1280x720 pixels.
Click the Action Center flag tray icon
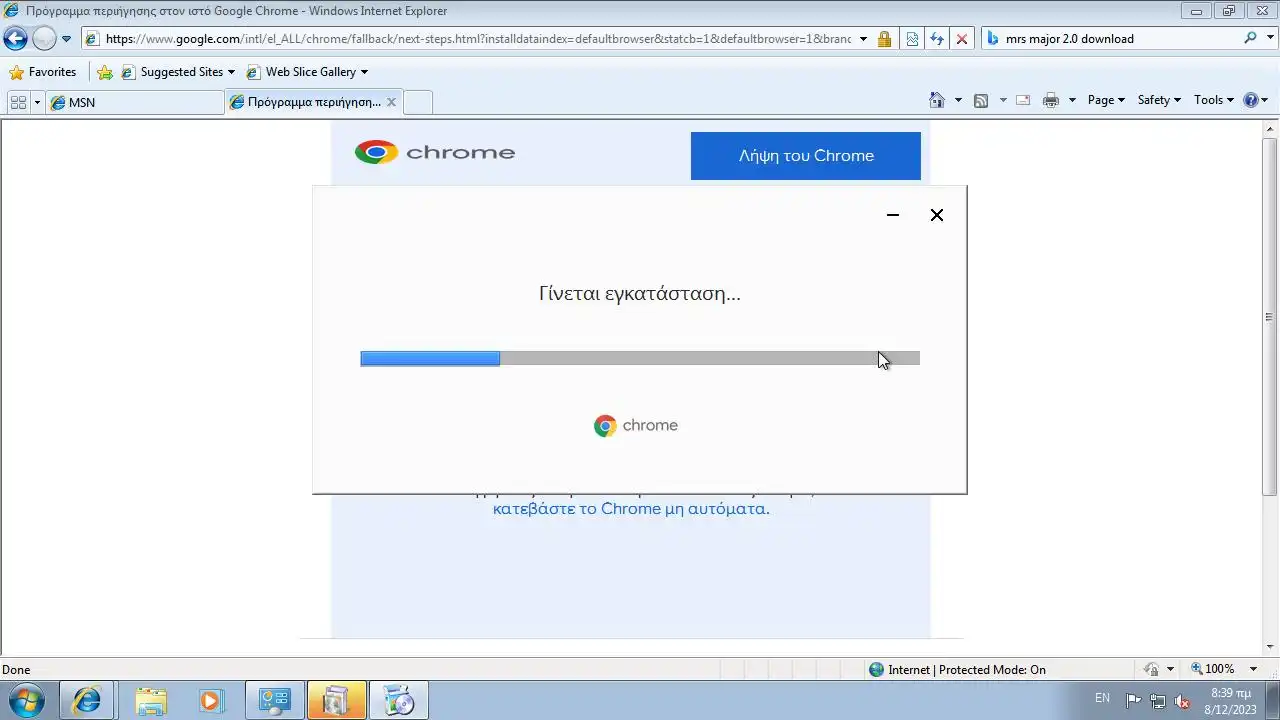(1134, 701)
